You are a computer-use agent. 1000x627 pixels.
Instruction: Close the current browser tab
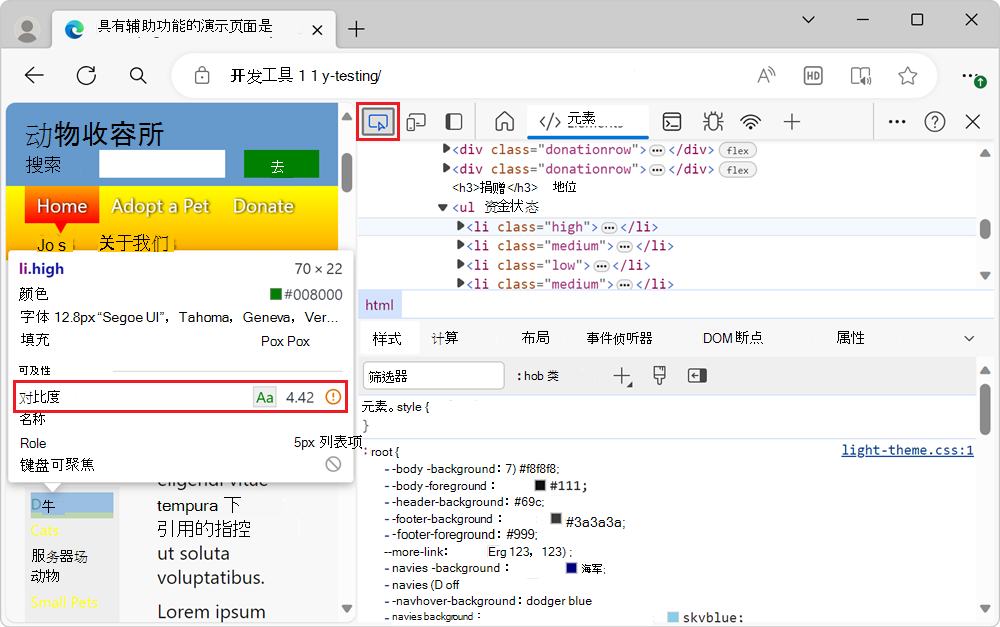point(317,30)
